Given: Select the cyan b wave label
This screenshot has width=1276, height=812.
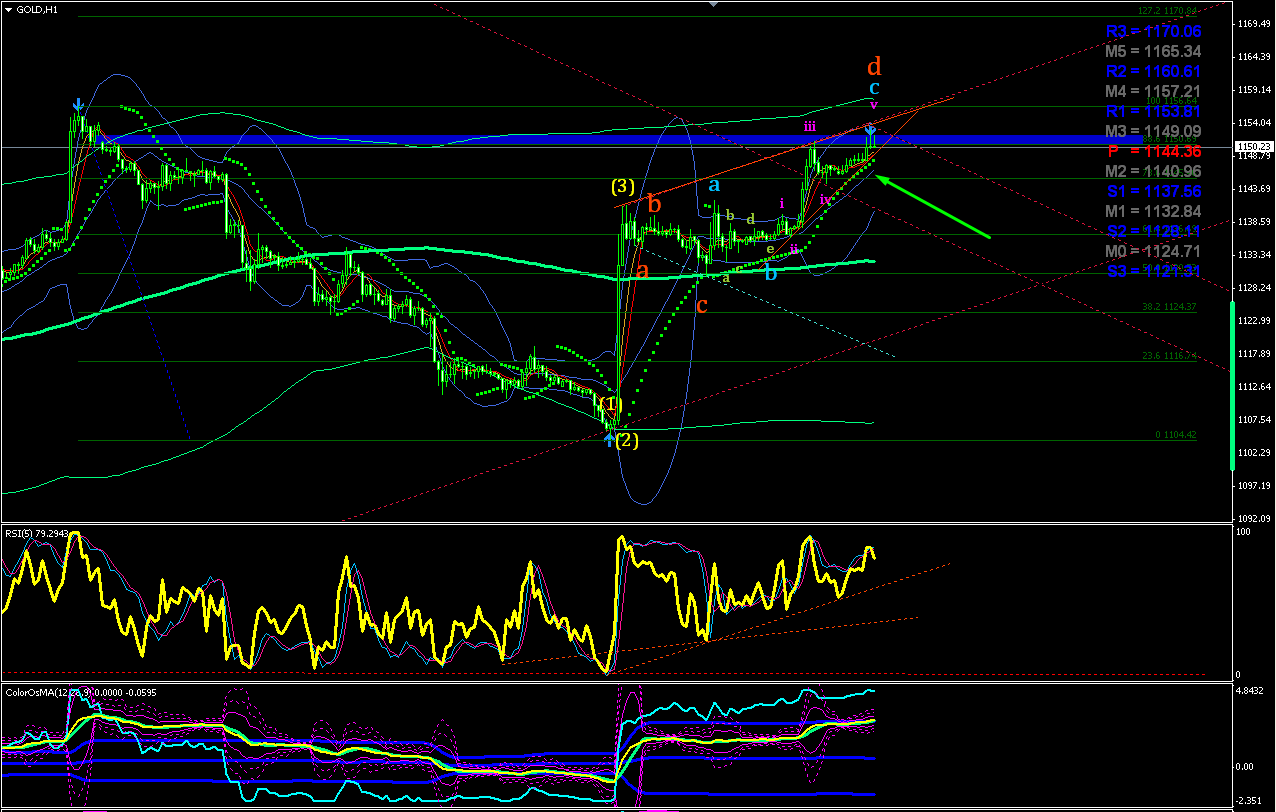Looking at the screenshot, I should click(770, 270).
